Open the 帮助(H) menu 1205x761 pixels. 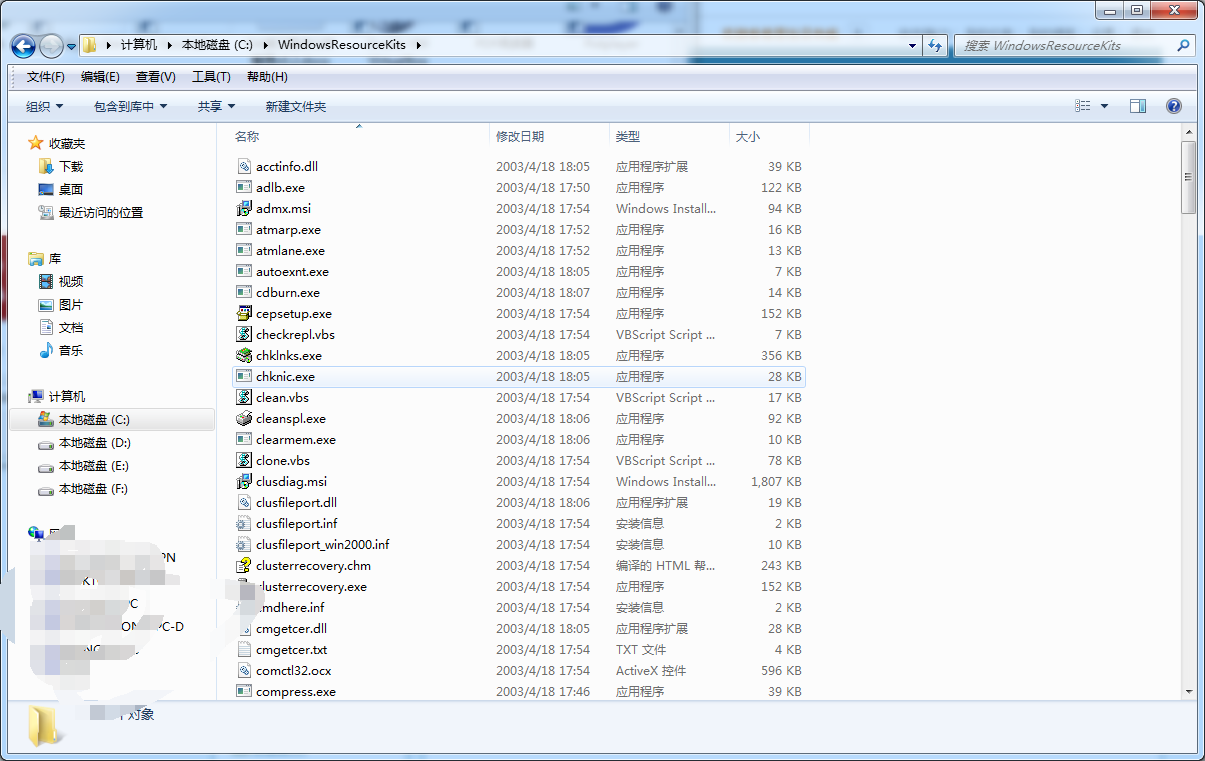coord(267,77)
